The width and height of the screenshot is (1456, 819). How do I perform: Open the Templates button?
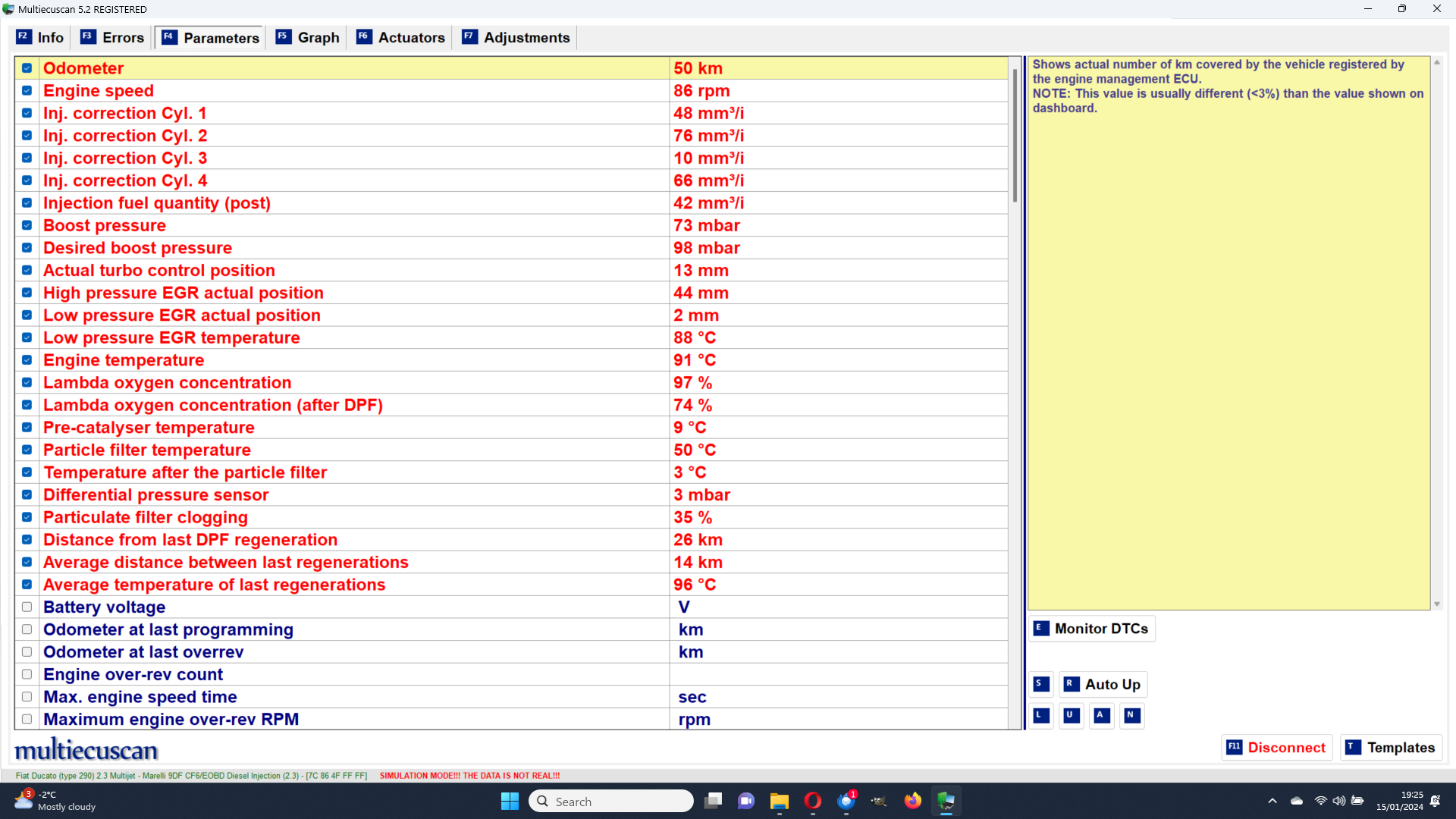1391,748
